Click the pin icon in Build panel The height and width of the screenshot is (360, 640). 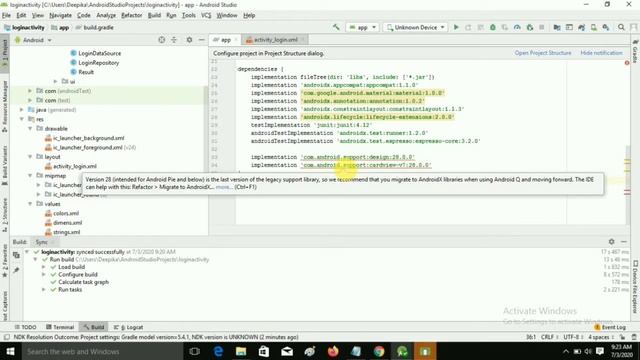(x=16, y=270)
